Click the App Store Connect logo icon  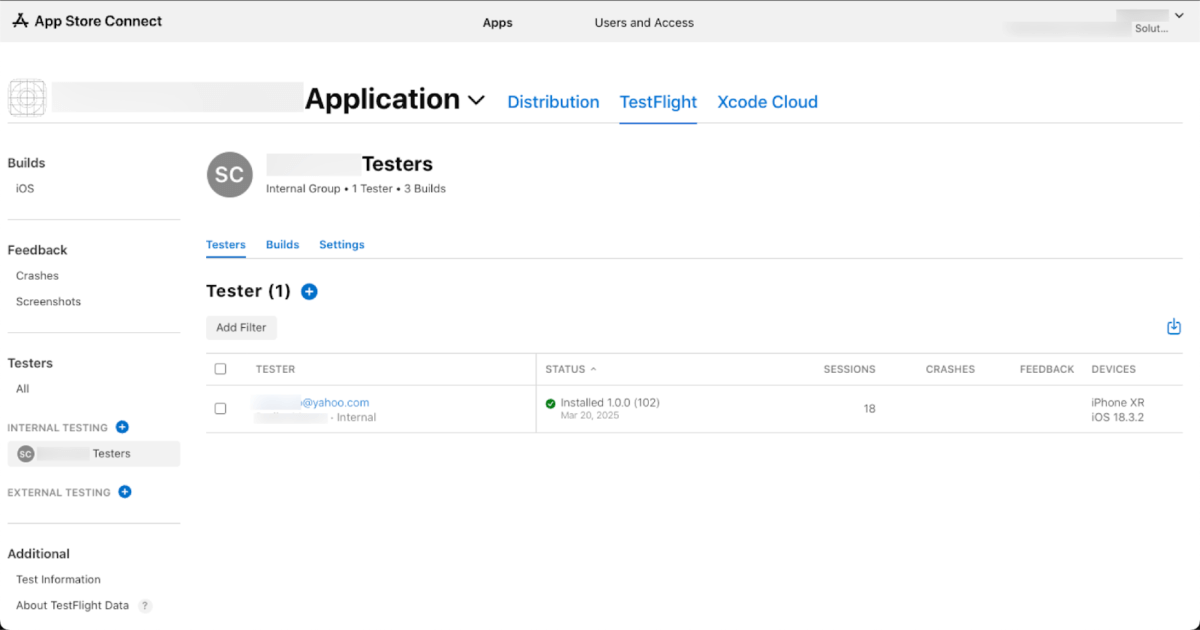tap(20, 21)
